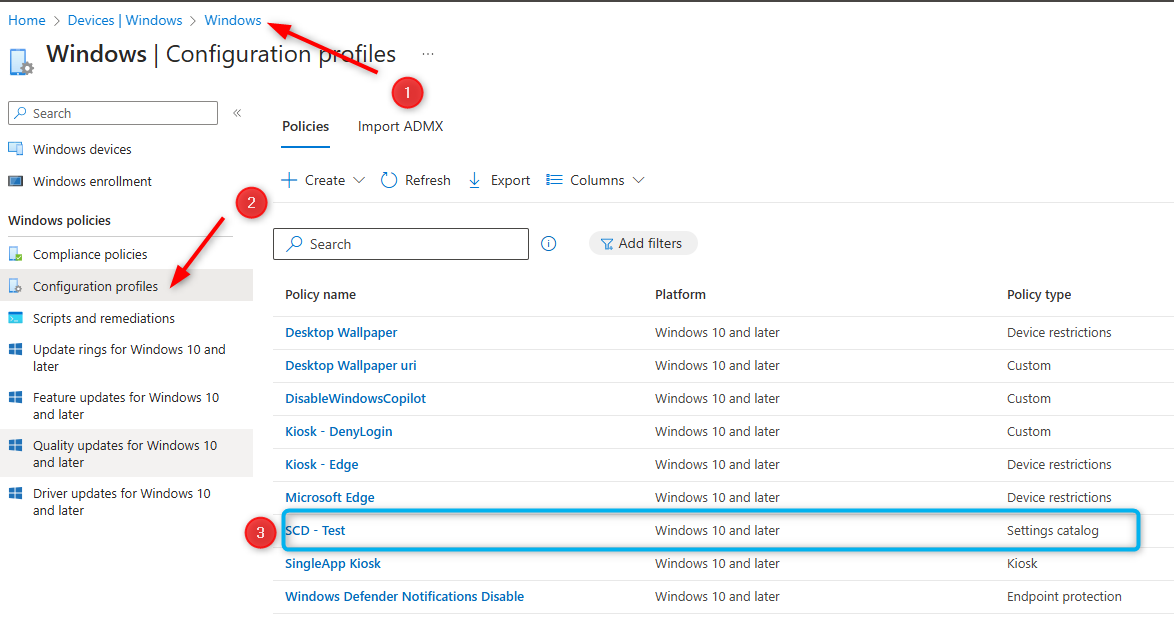Click the plus icon for Create

pos(289,180)
